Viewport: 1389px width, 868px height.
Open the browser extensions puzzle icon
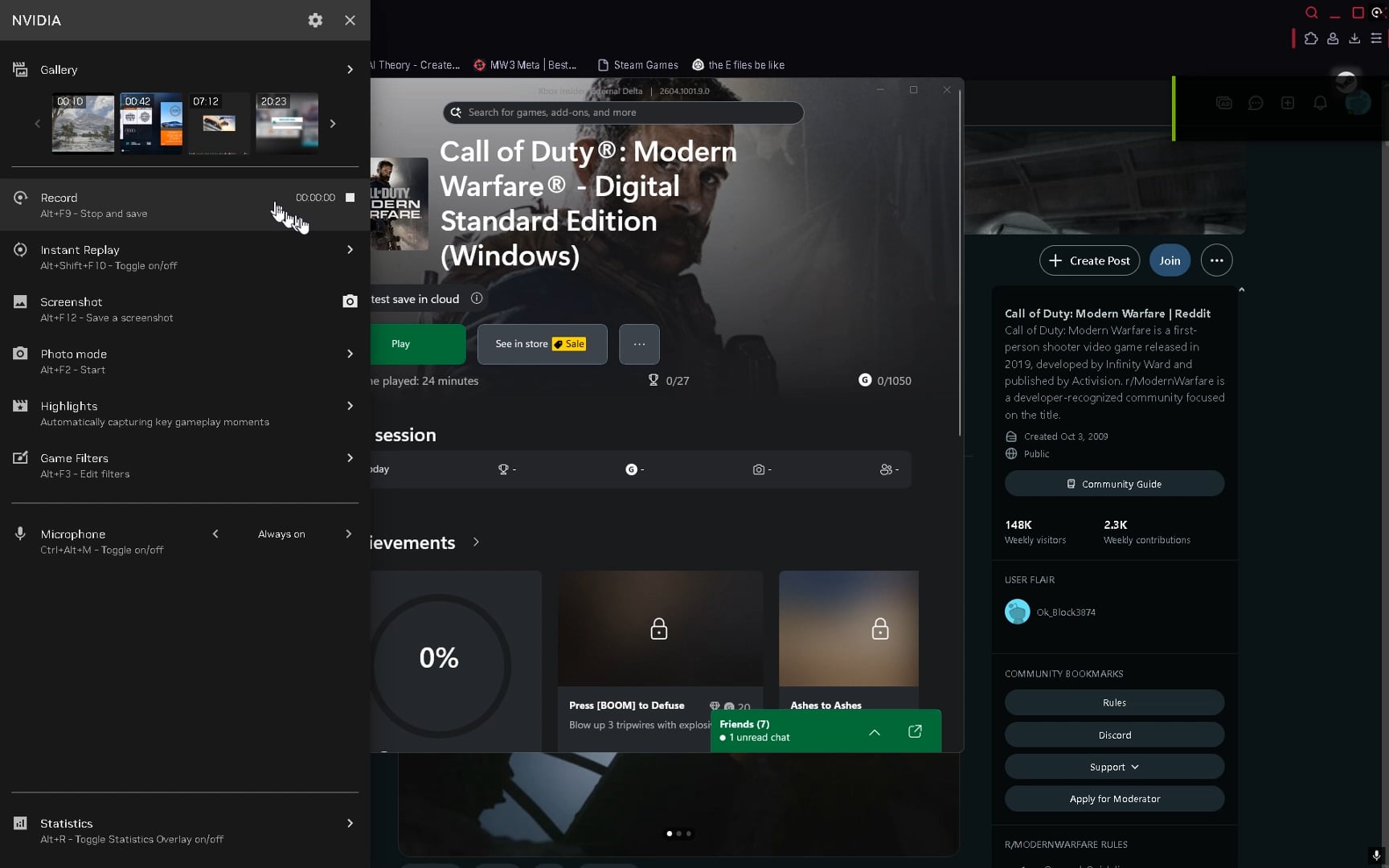(x=1311, y=39)
